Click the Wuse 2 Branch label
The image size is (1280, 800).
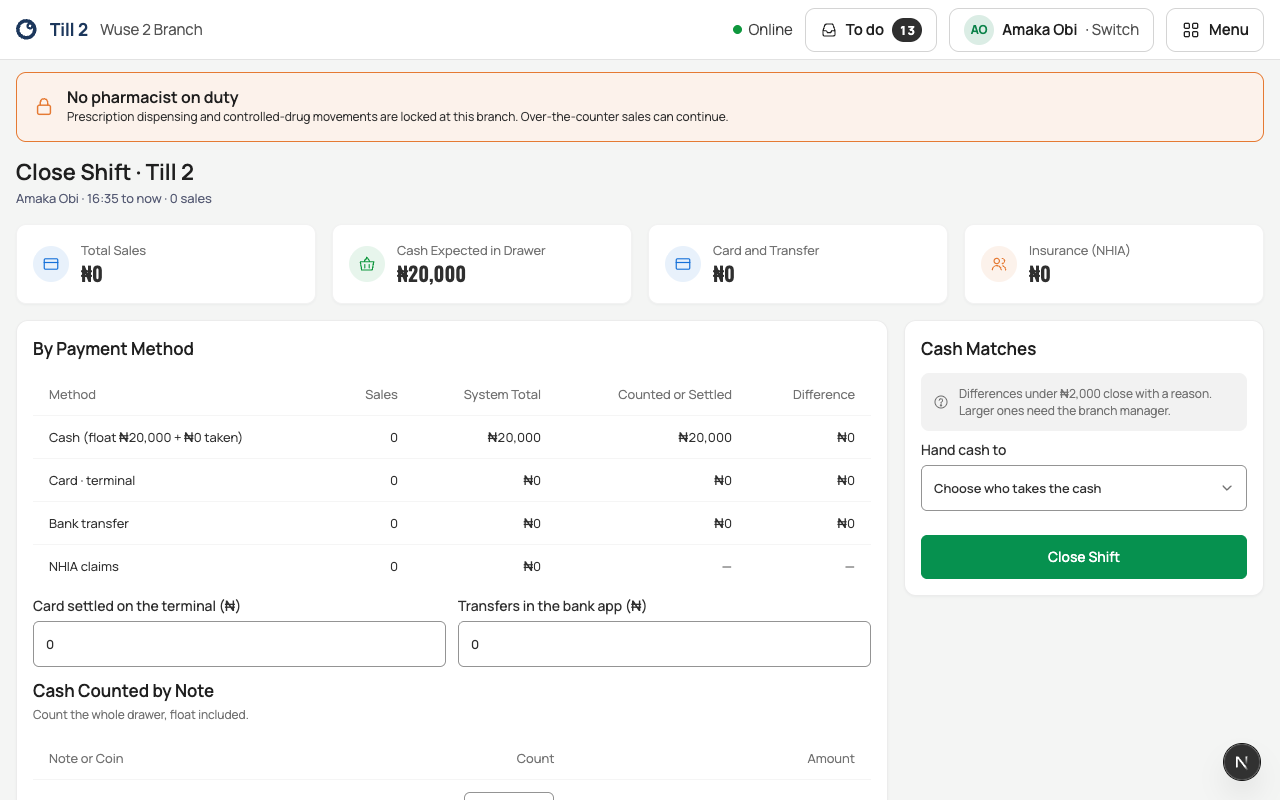[151, 30]
